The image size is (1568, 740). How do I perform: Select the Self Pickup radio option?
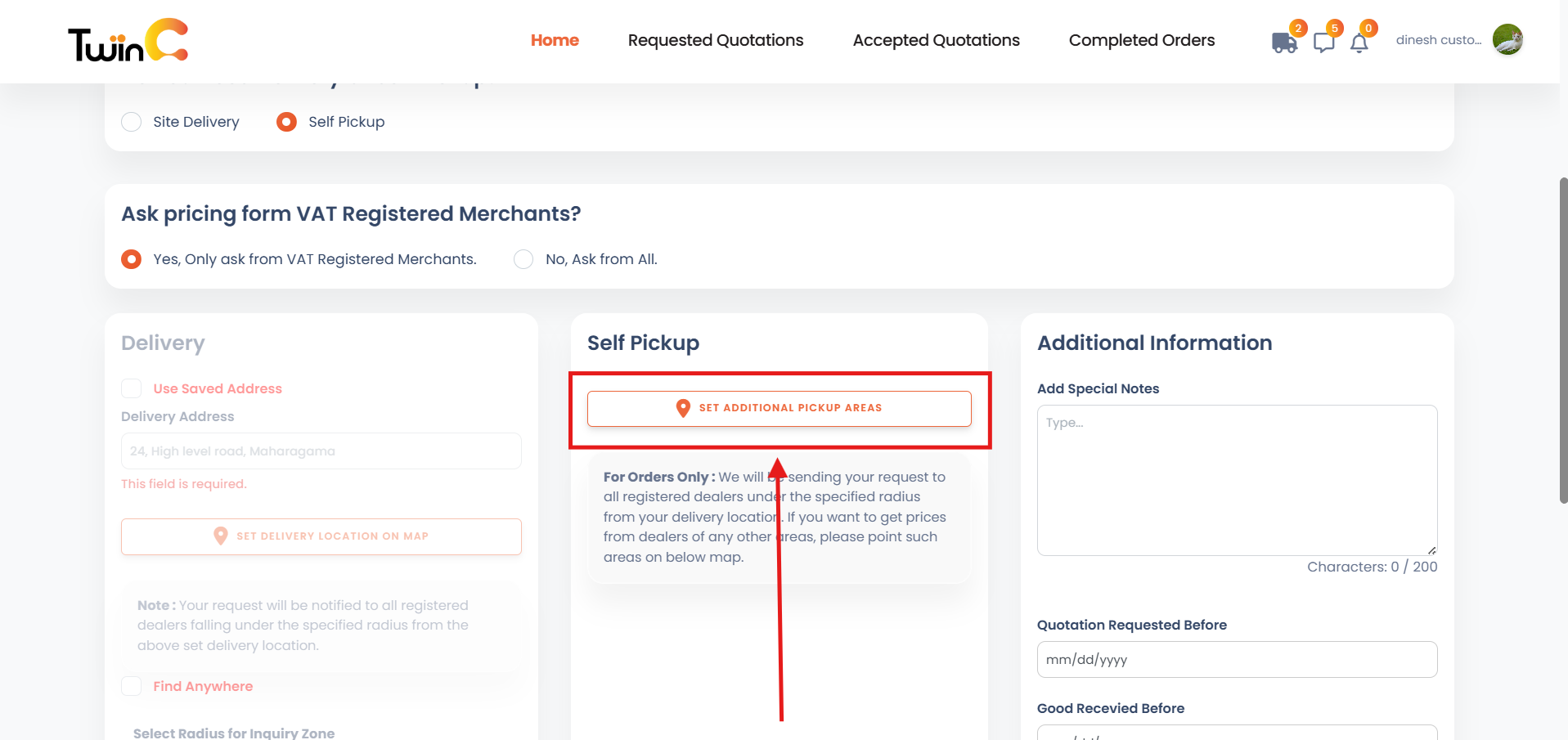(286, 122)
